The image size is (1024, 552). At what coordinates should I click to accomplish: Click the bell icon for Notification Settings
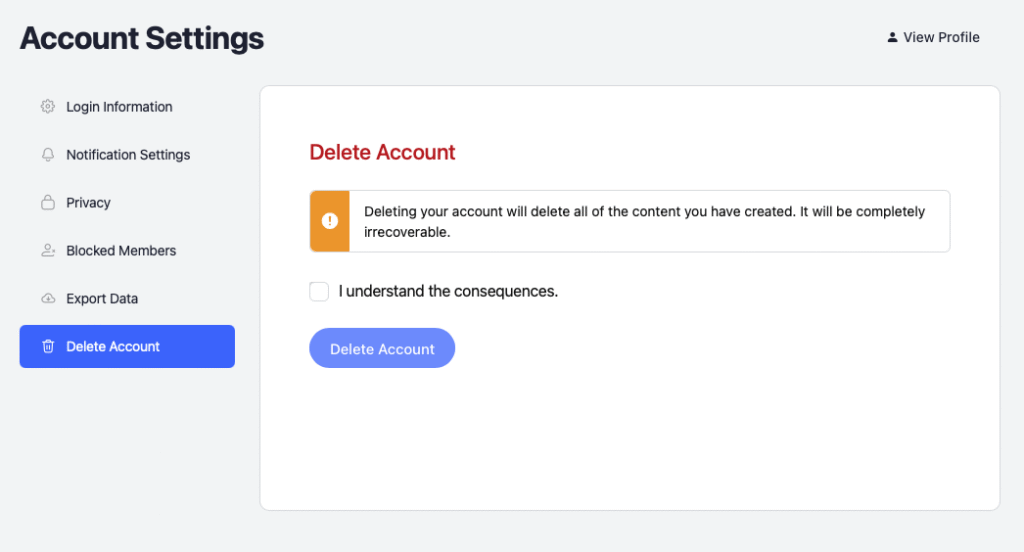tap(47, 155)
